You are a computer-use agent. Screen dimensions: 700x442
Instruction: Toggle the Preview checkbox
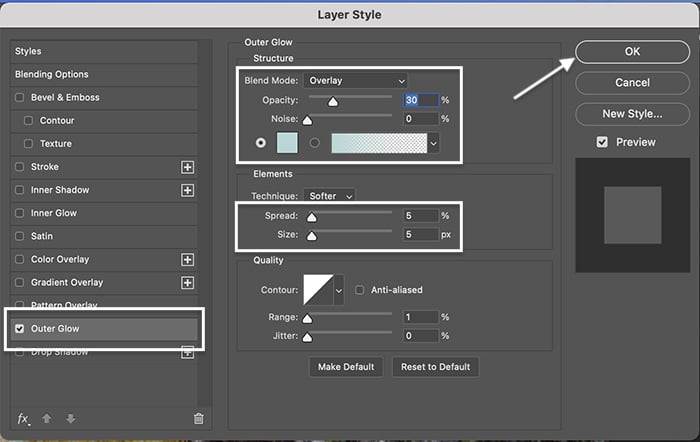pyautogui.click(x=602, y=142)
